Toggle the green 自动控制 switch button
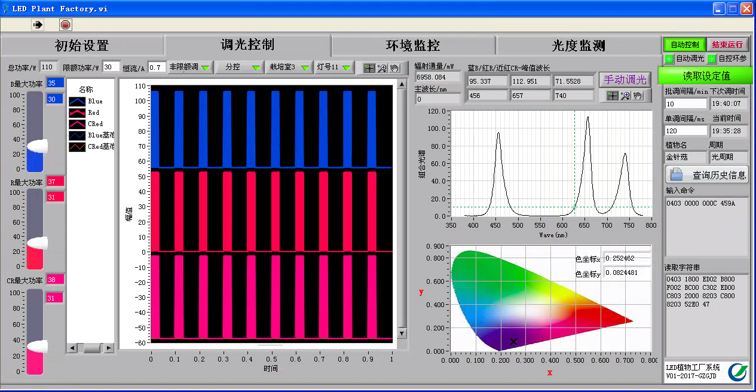The height and width of the screenshot is (392, 756). [685, 45]
